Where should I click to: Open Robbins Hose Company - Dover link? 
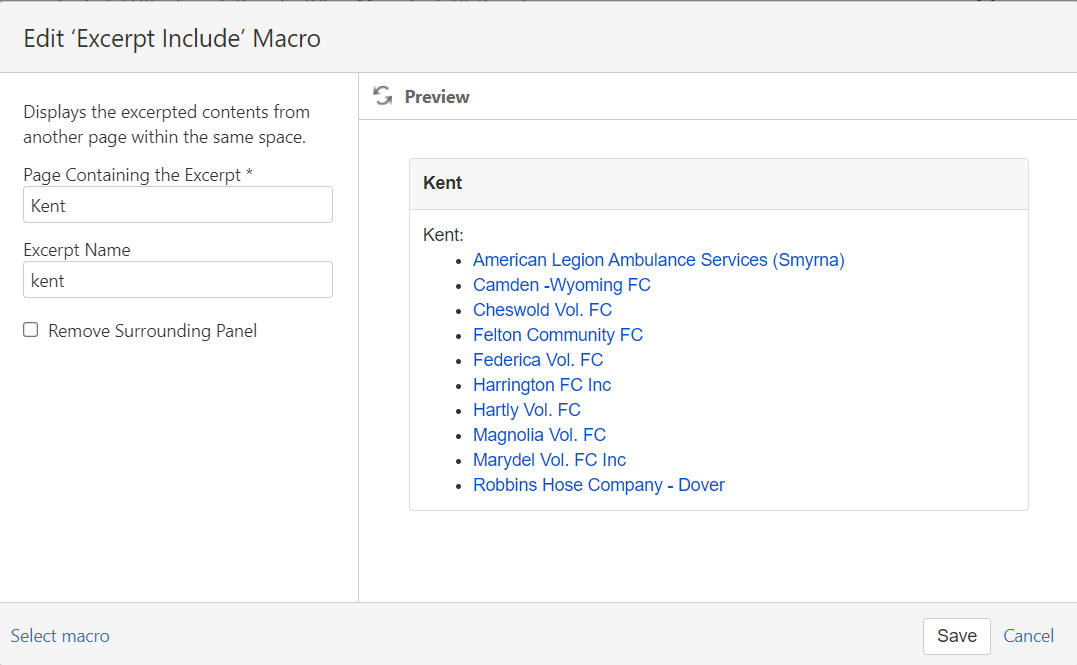[x=598, y=485]
